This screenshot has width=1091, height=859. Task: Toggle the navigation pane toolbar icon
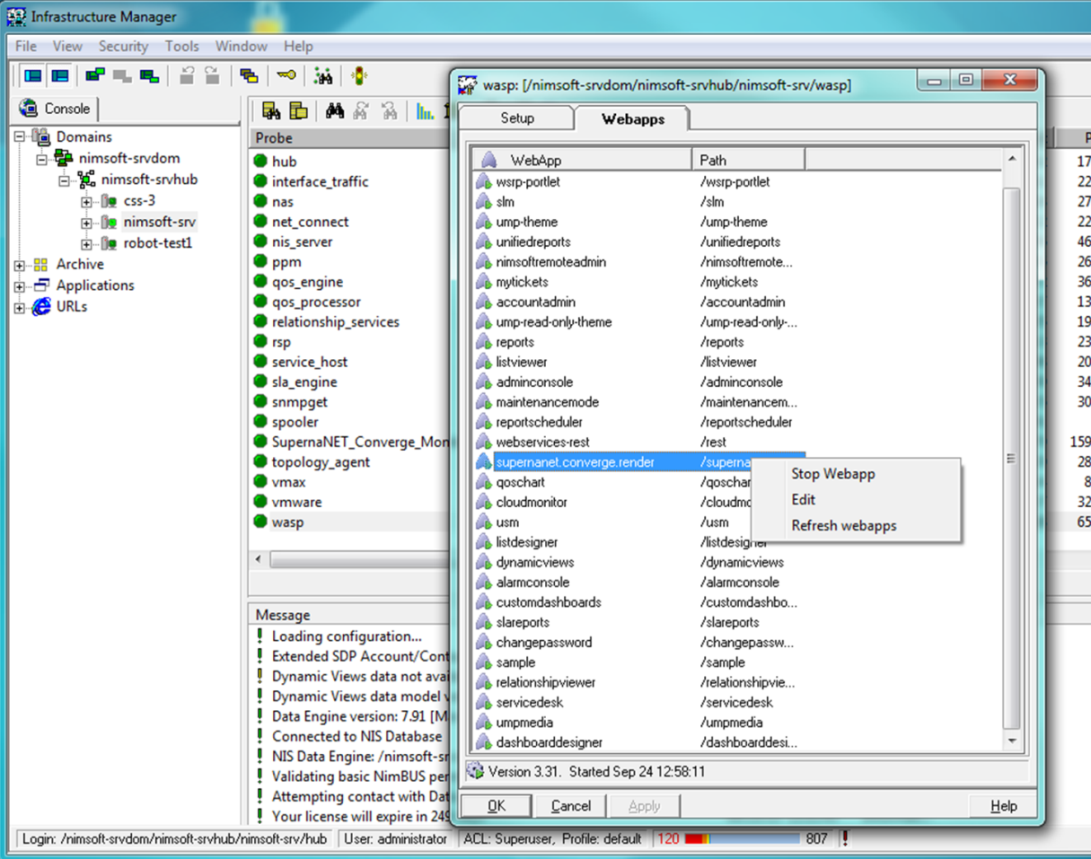(33, 76)
